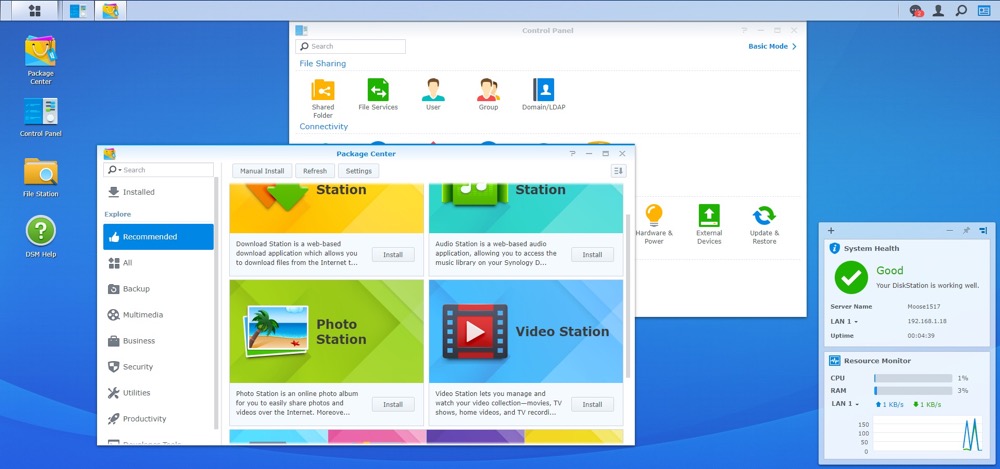The width and height of the screenshot is (1000, 469).
Task: Click Refresh button in Package Center
Action: click(x=315, y=171)
